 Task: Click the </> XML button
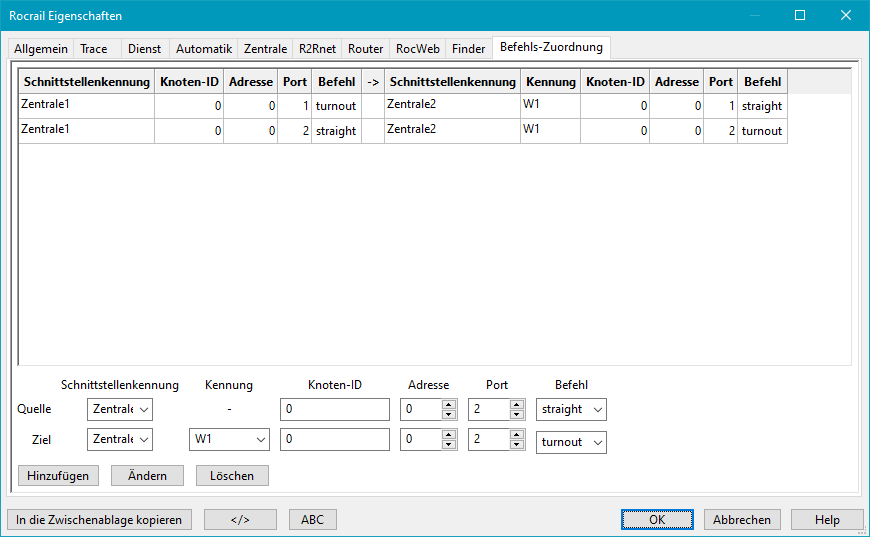tap(240, 519)
